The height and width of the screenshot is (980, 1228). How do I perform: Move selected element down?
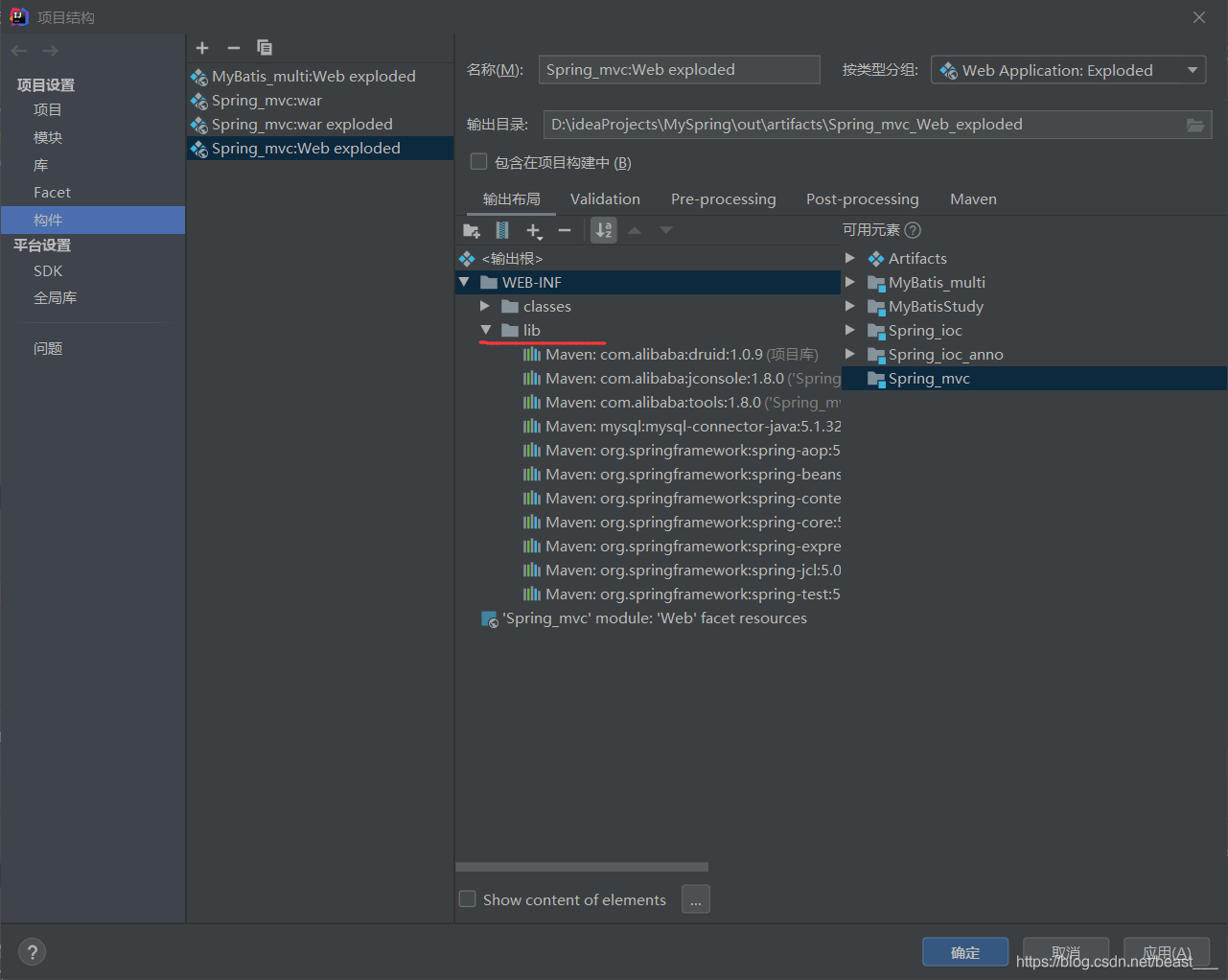tap(666, 230)
